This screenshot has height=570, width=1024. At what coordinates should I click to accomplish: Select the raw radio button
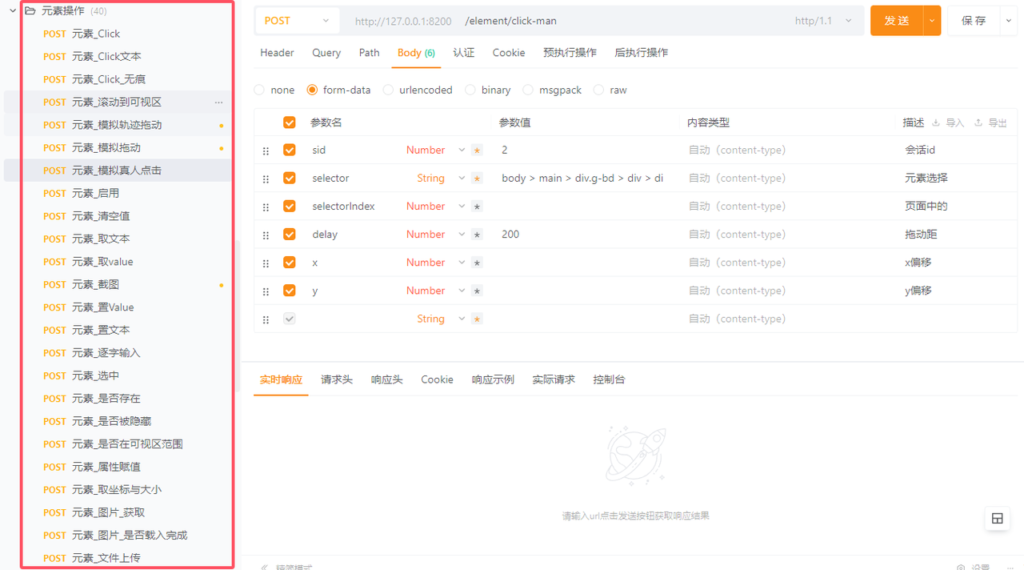point(598,90)
